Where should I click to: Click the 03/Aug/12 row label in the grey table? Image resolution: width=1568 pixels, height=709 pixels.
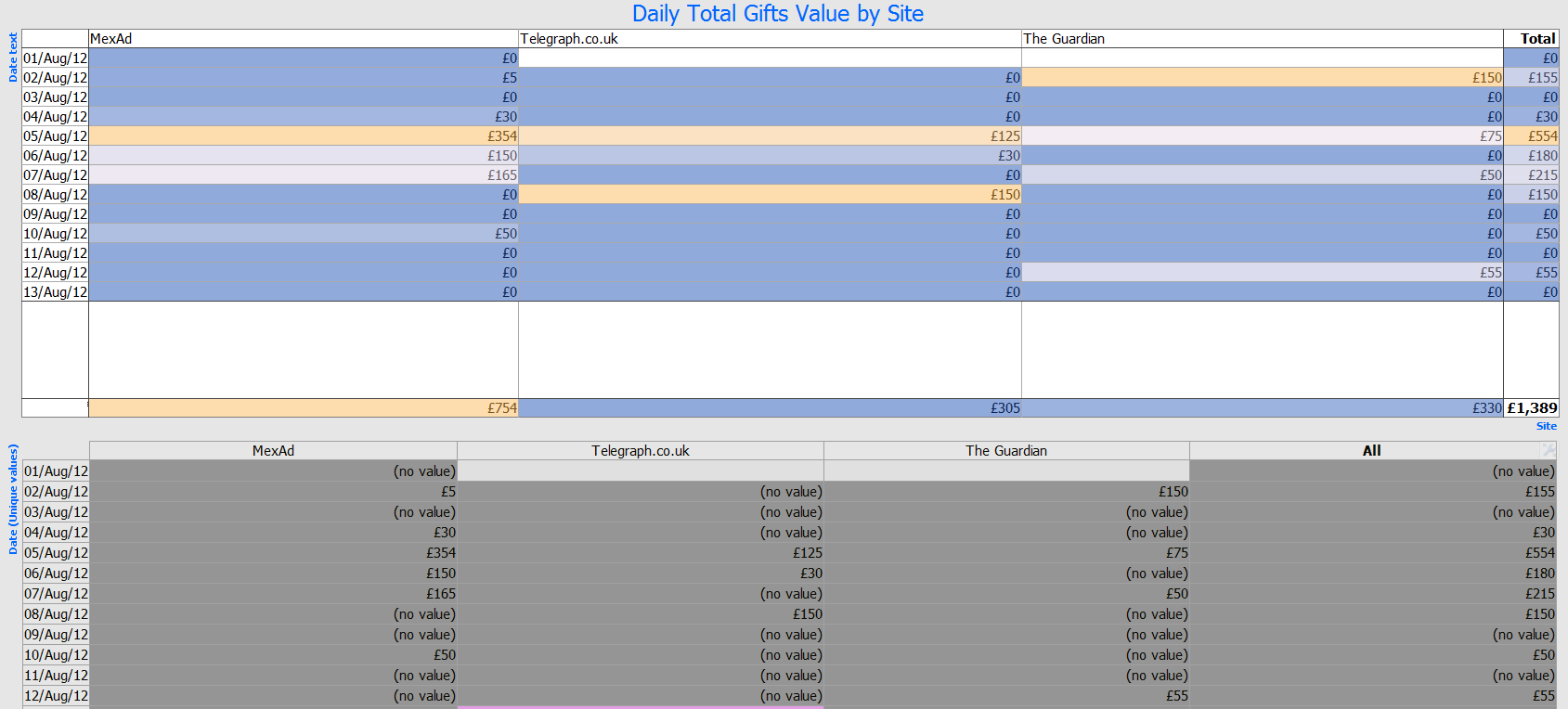56,512
